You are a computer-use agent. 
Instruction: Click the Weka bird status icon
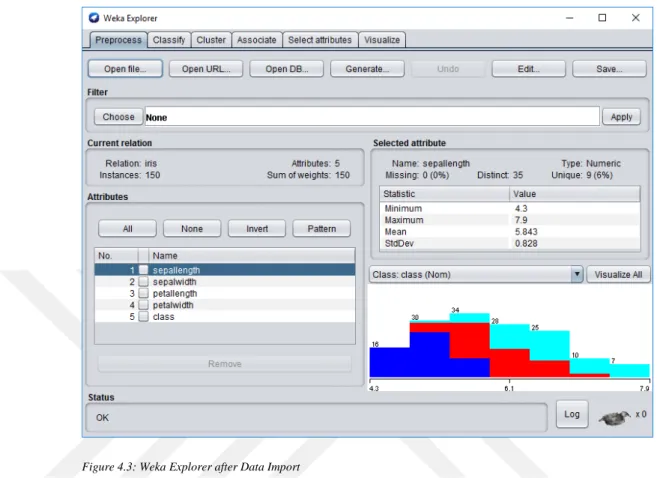pyautogui.click(x=614, y=417)
